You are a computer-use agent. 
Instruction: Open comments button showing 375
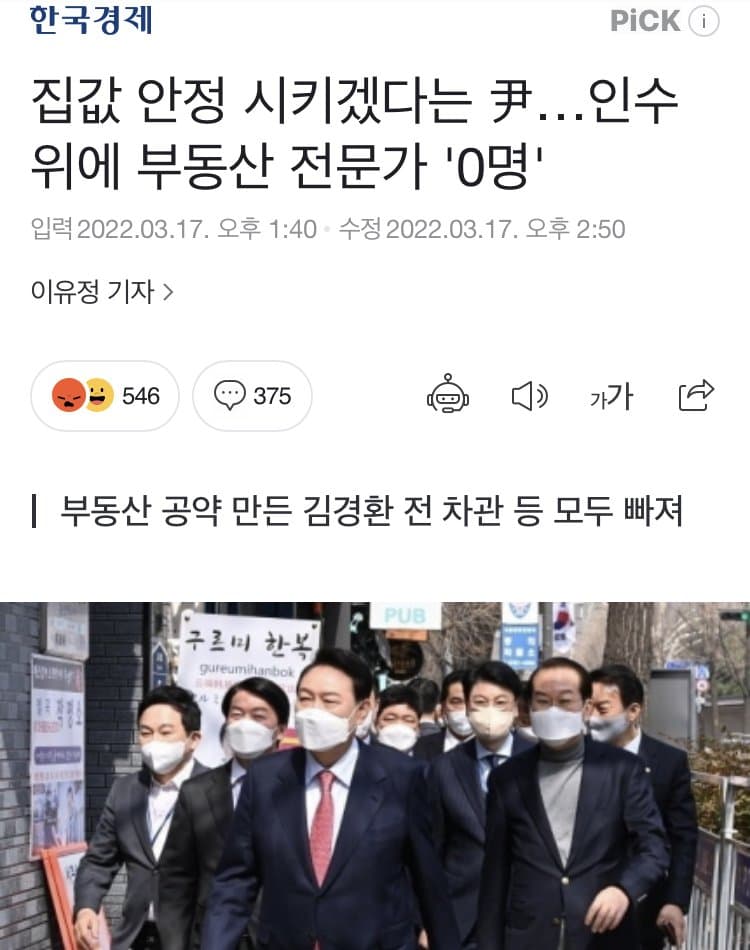coord(252,396)
